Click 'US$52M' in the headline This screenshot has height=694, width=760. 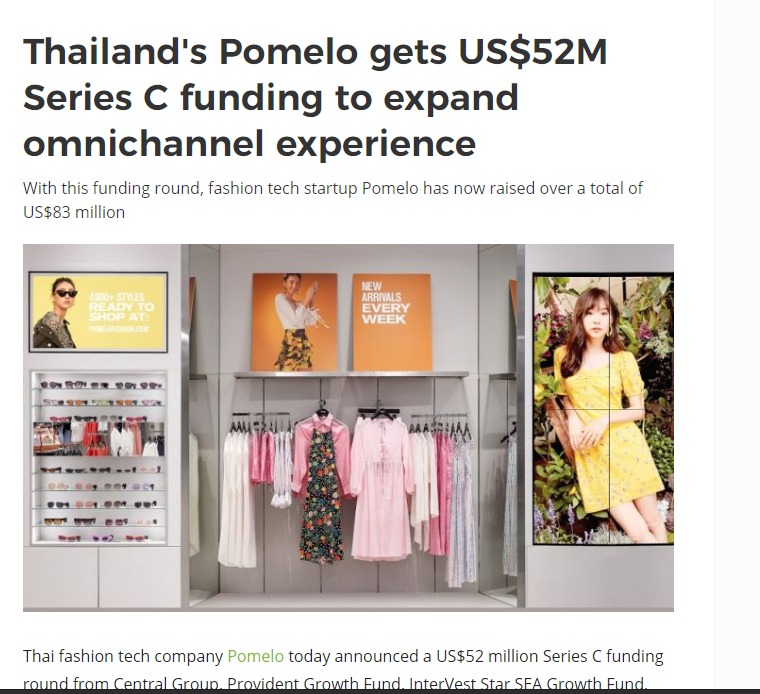tap(533, 51)
